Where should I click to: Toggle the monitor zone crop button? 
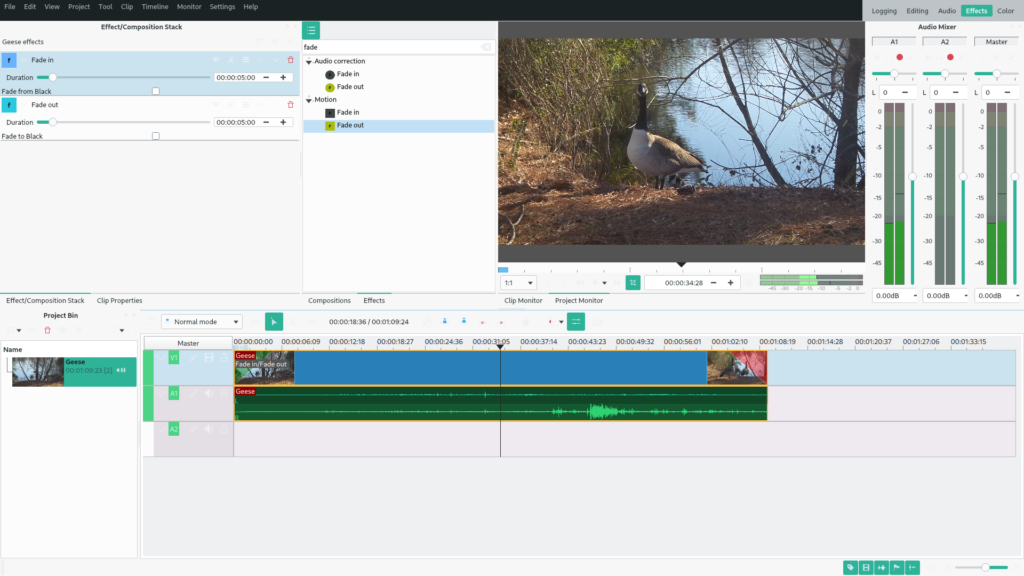pos(633,283)
